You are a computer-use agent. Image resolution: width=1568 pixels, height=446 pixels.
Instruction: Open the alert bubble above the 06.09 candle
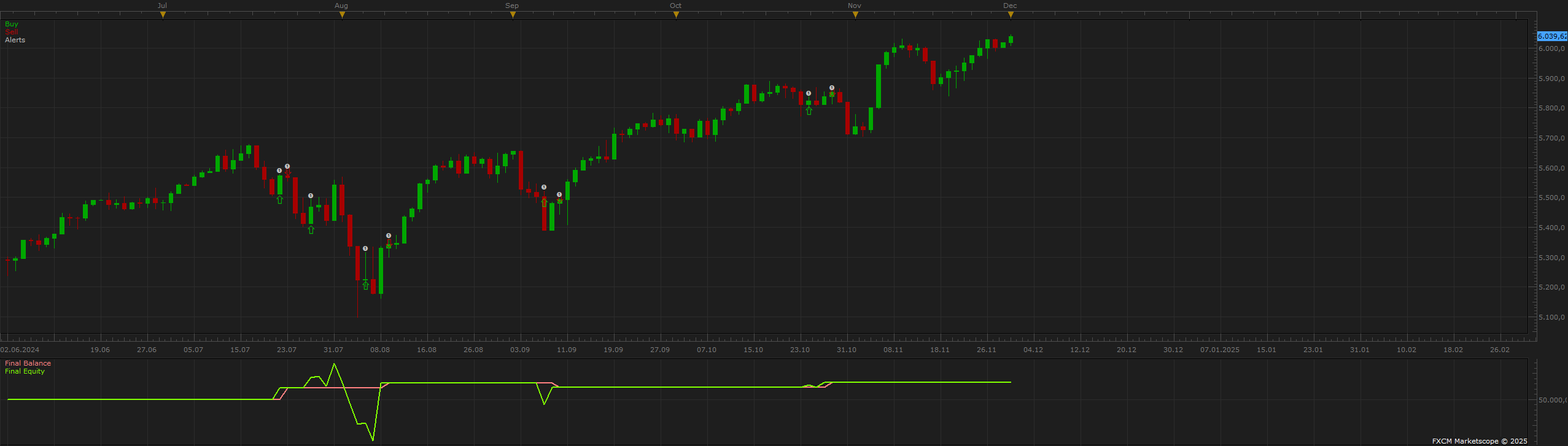pos(544,187)
